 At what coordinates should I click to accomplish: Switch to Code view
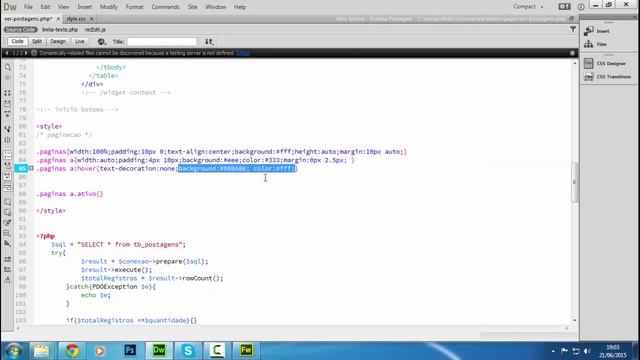click(18, 42)
